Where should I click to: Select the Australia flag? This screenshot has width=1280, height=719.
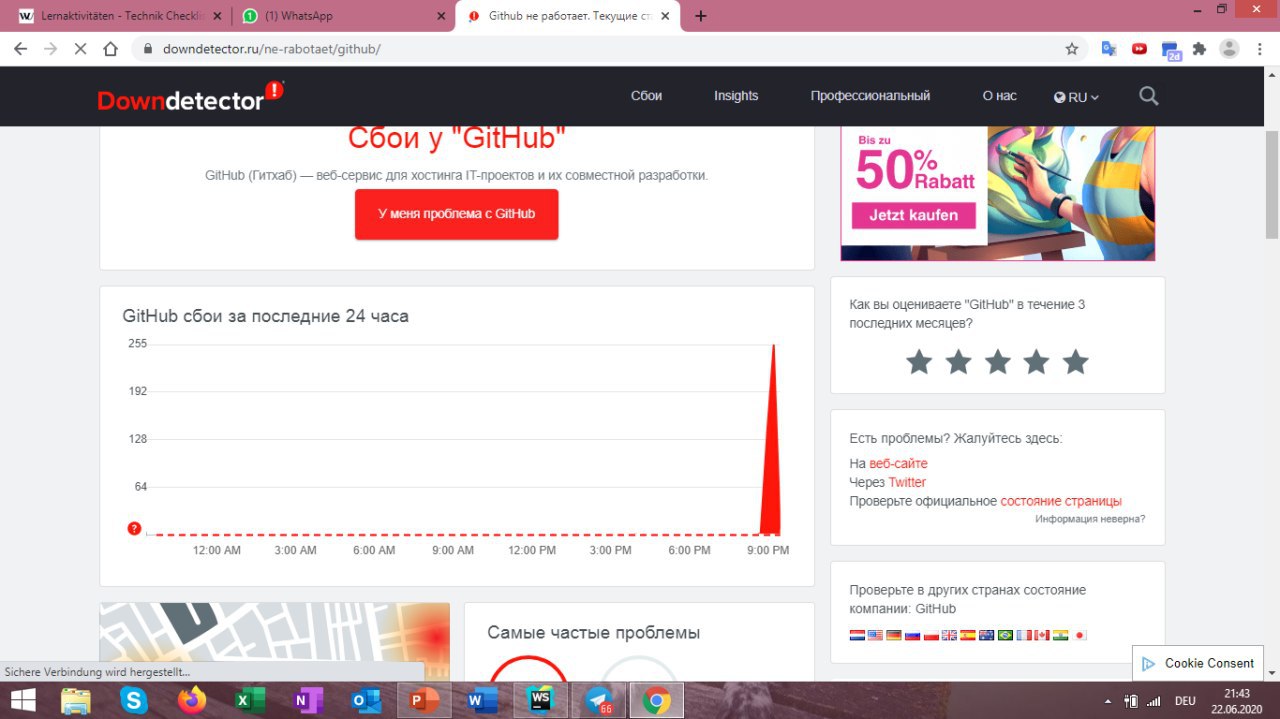986,635
